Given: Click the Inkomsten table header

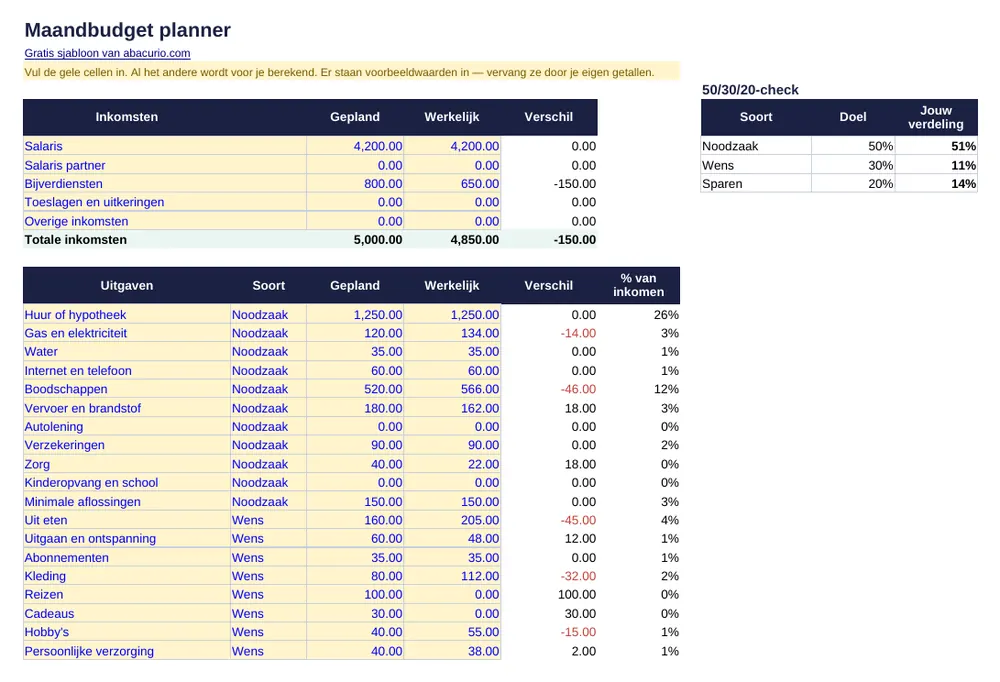Looking at the screenshot, I should point(127,117).
